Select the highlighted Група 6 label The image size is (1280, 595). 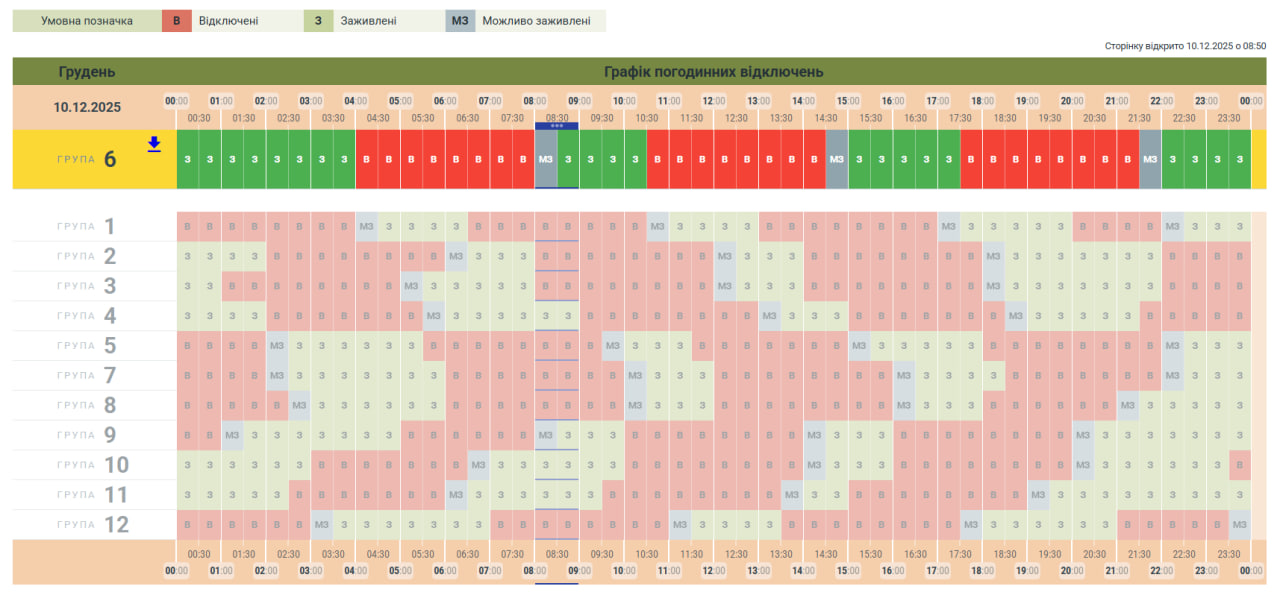[88, 159]
